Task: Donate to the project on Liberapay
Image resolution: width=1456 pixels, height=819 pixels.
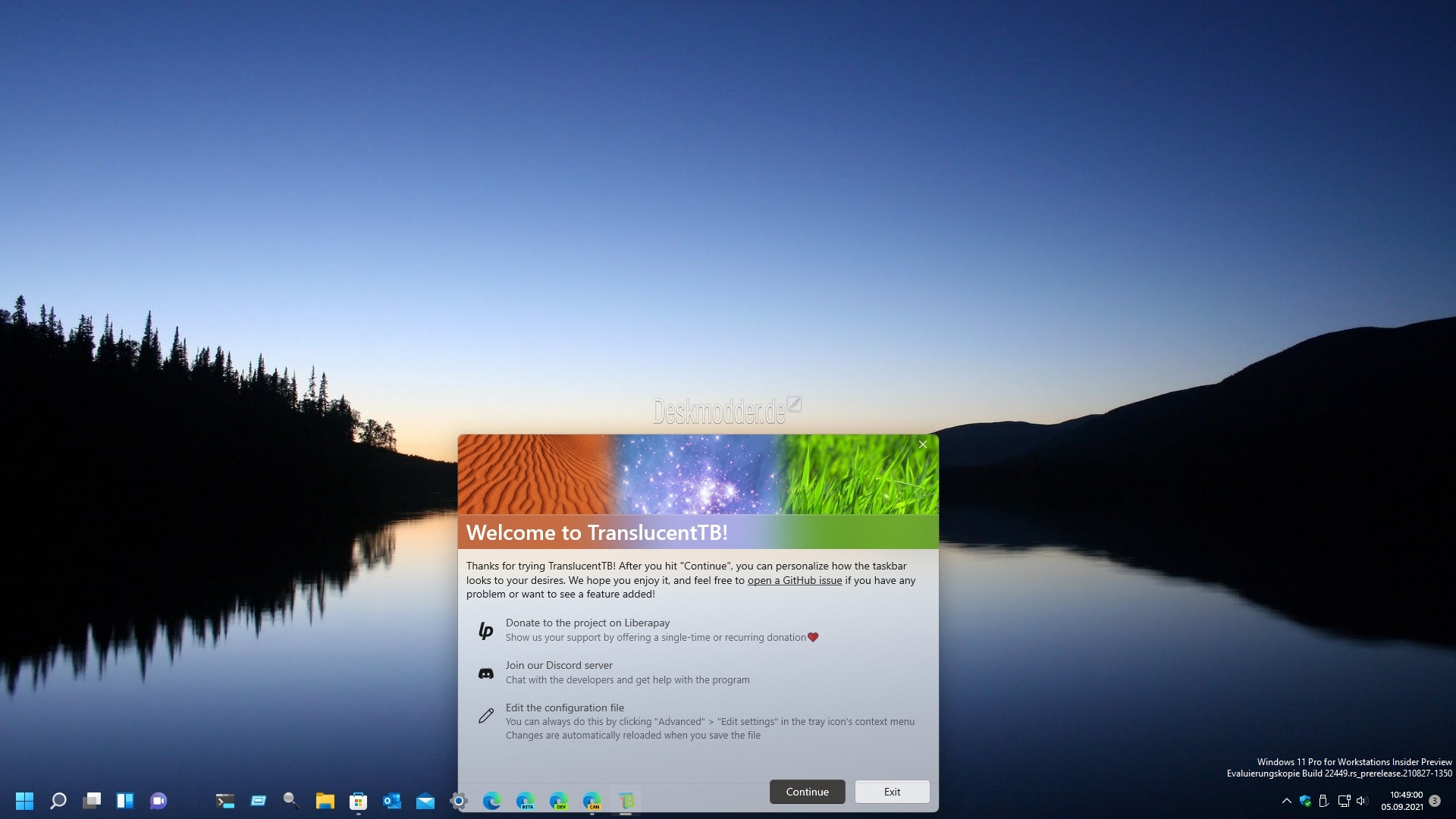Action: click(x=587, y=623)
